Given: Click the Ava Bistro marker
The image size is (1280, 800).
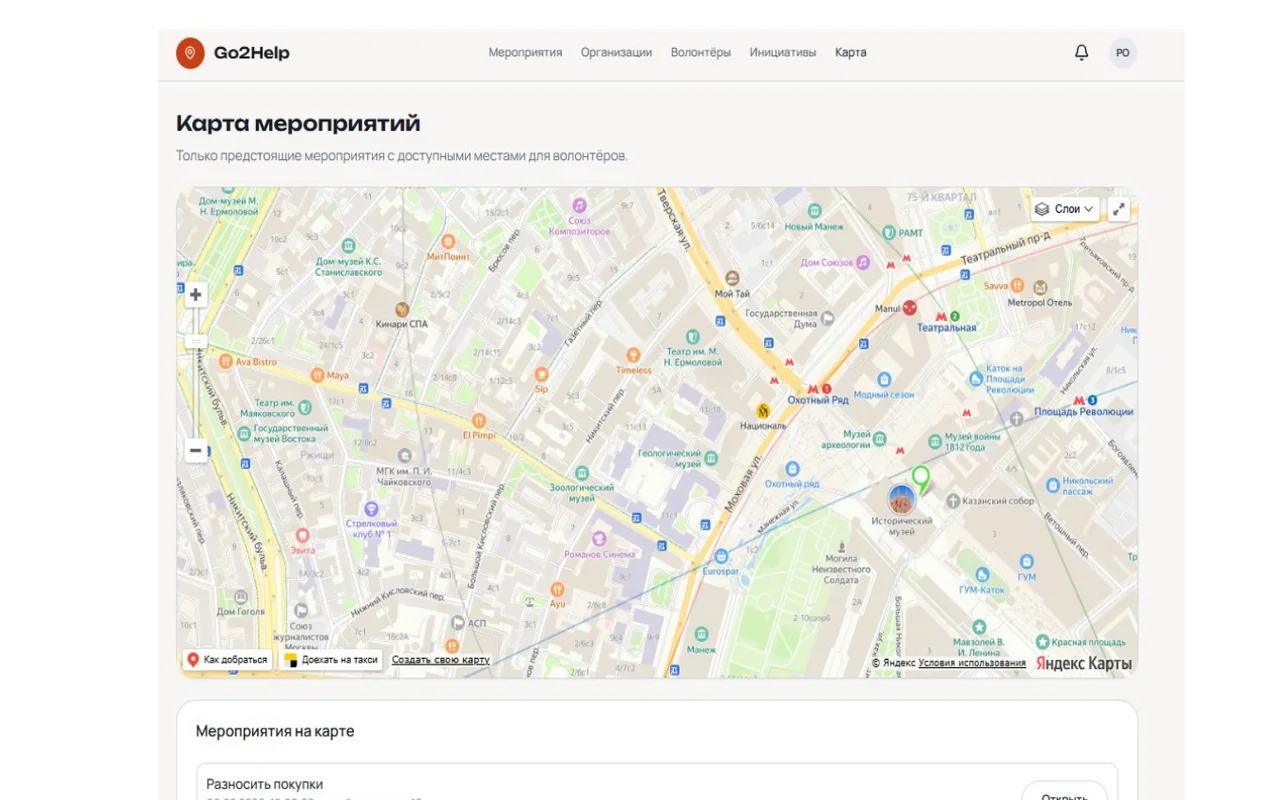Looking at the screenshot, I should (x=227, y=362).
